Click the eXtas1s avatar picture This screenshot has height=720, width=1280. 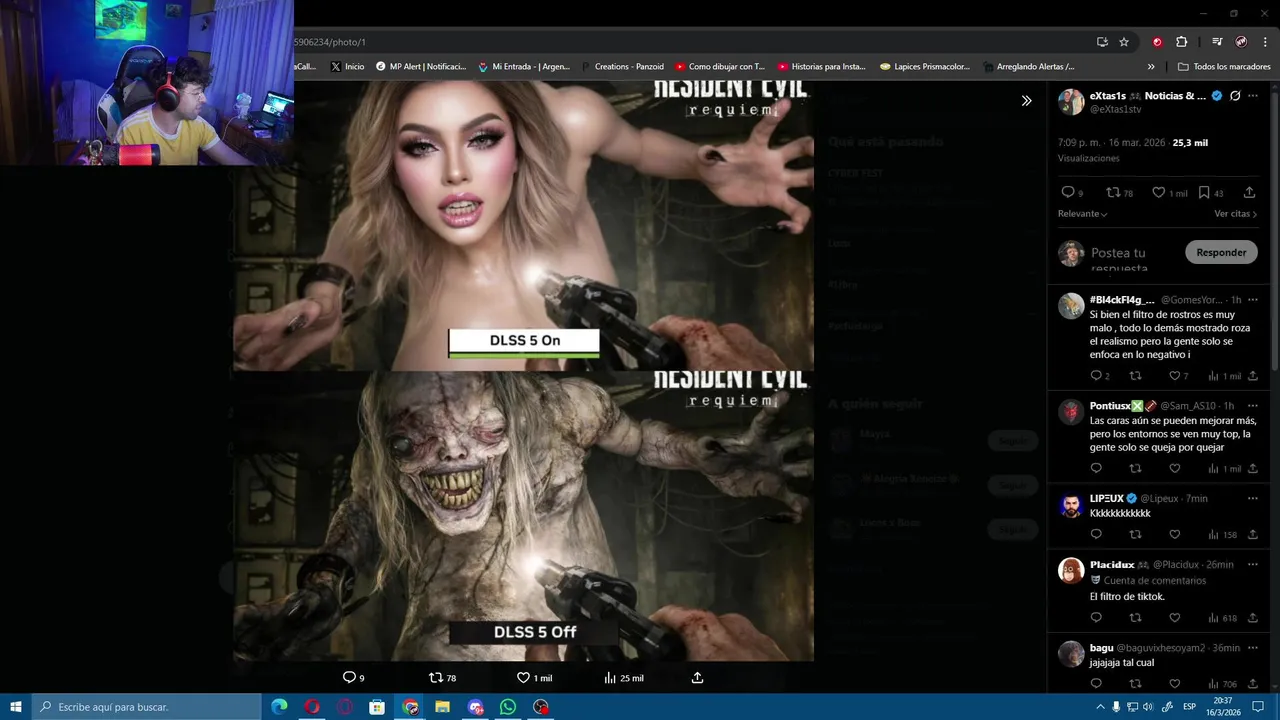coord(1071,101)
